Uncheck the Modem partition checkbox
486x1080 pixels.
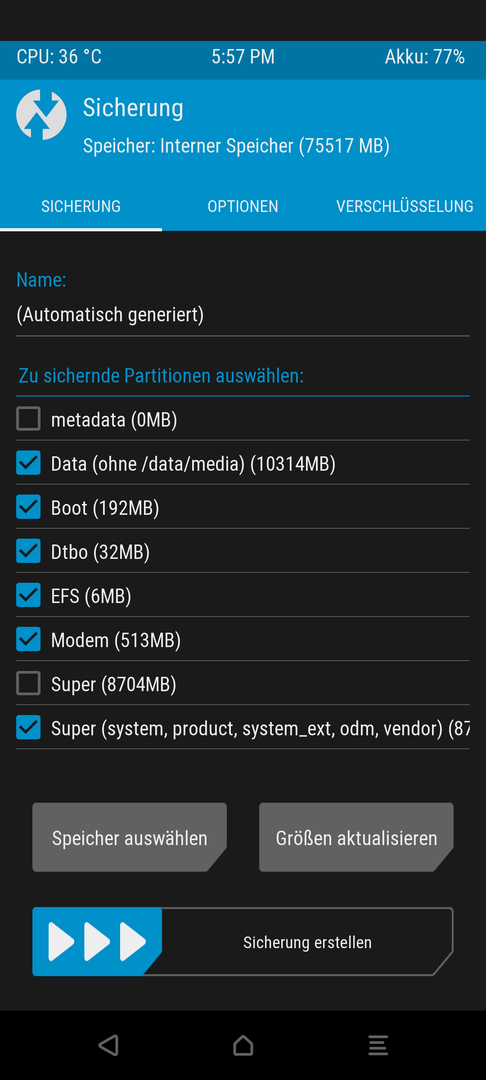click(x=28, y=639)
